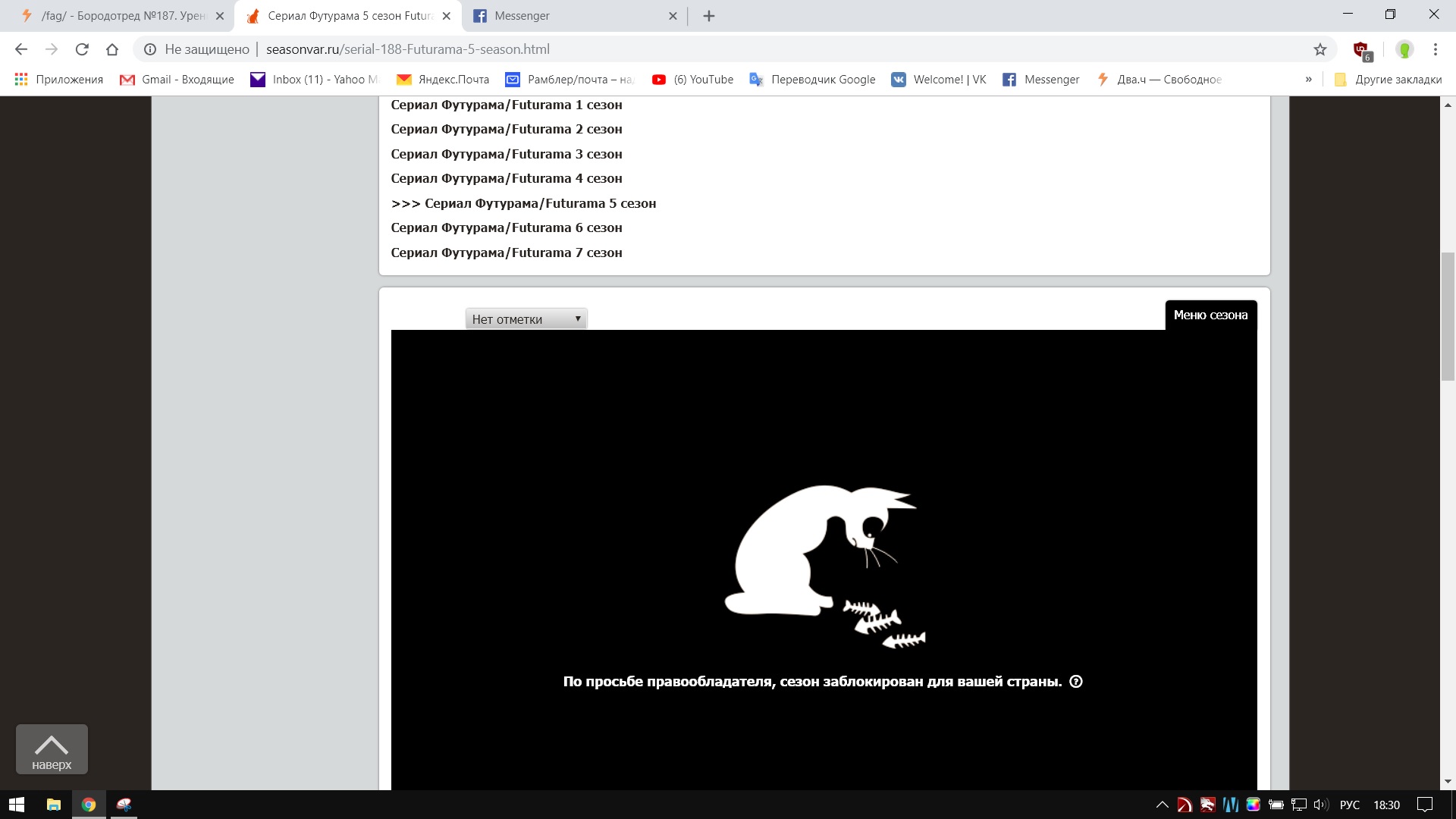Click the page vertical scrollbar thumb

(1448, 316)
